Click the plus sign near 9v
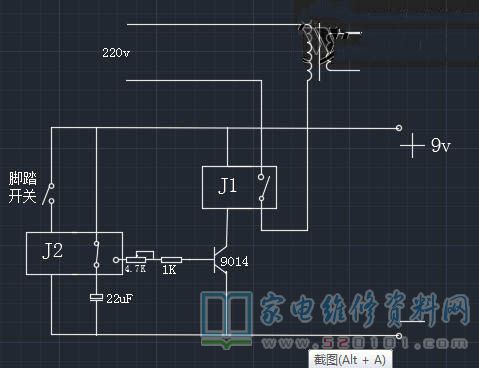The width and height of the screenshot is (479, 368). click(412, 145)
